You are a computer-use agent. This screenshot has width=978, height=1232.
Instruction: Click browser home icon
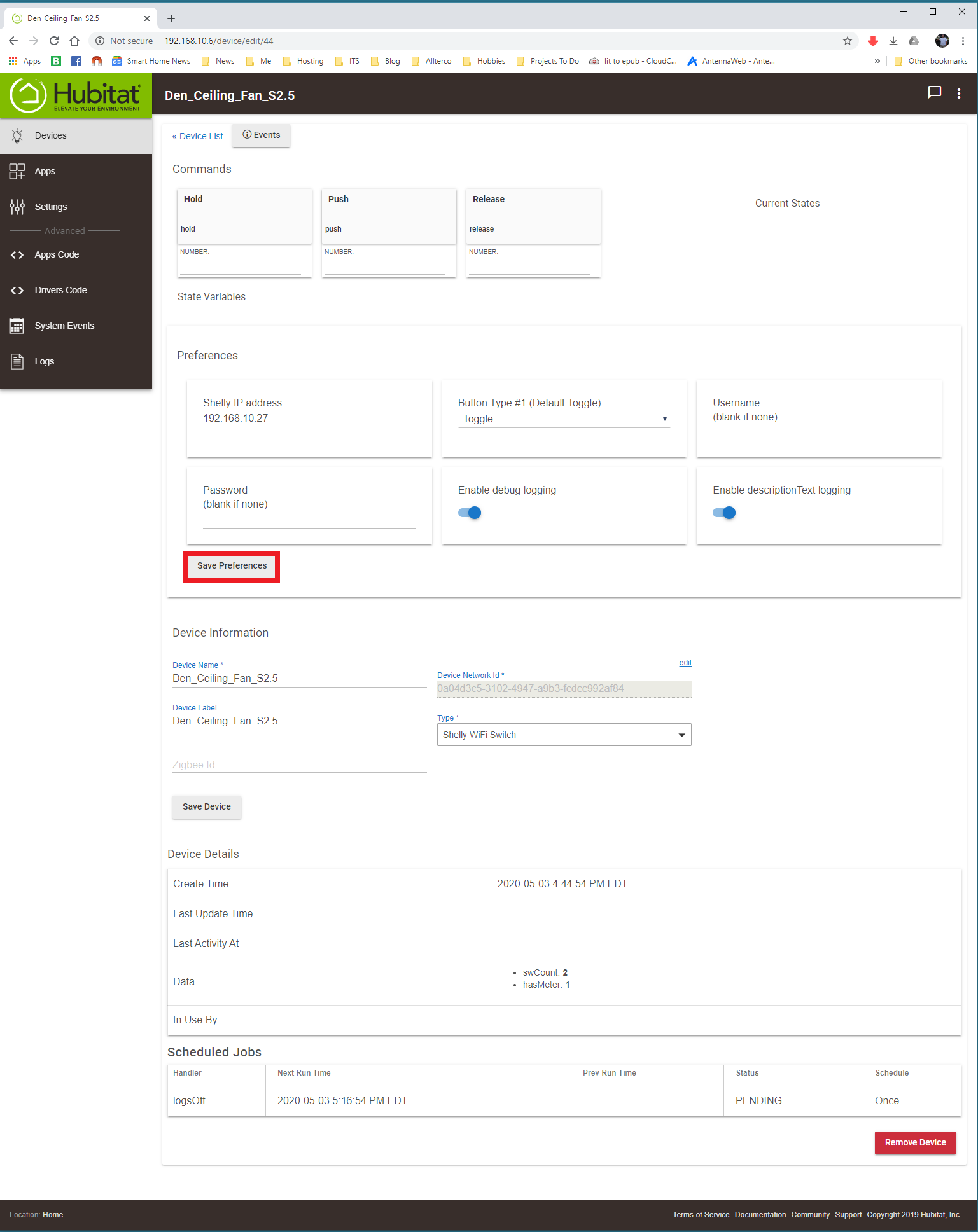[x=74, y=41]
